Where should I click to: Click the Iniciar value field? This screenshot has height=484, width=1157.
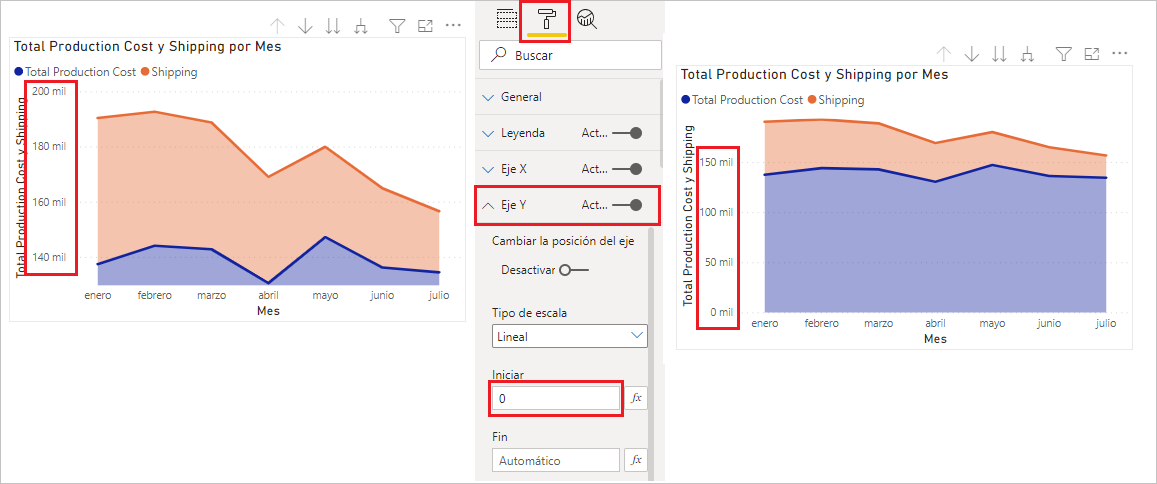click(556, 398)
